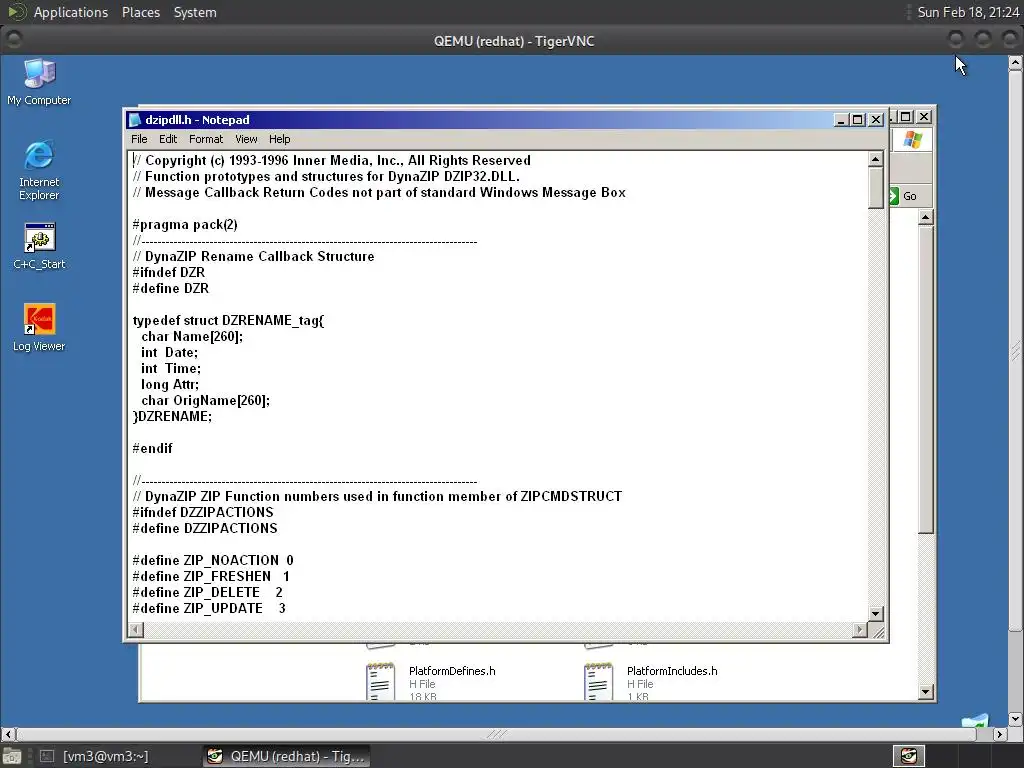Click the '}DZRENAME;' line
The image size is (1024, 768).
172,417
